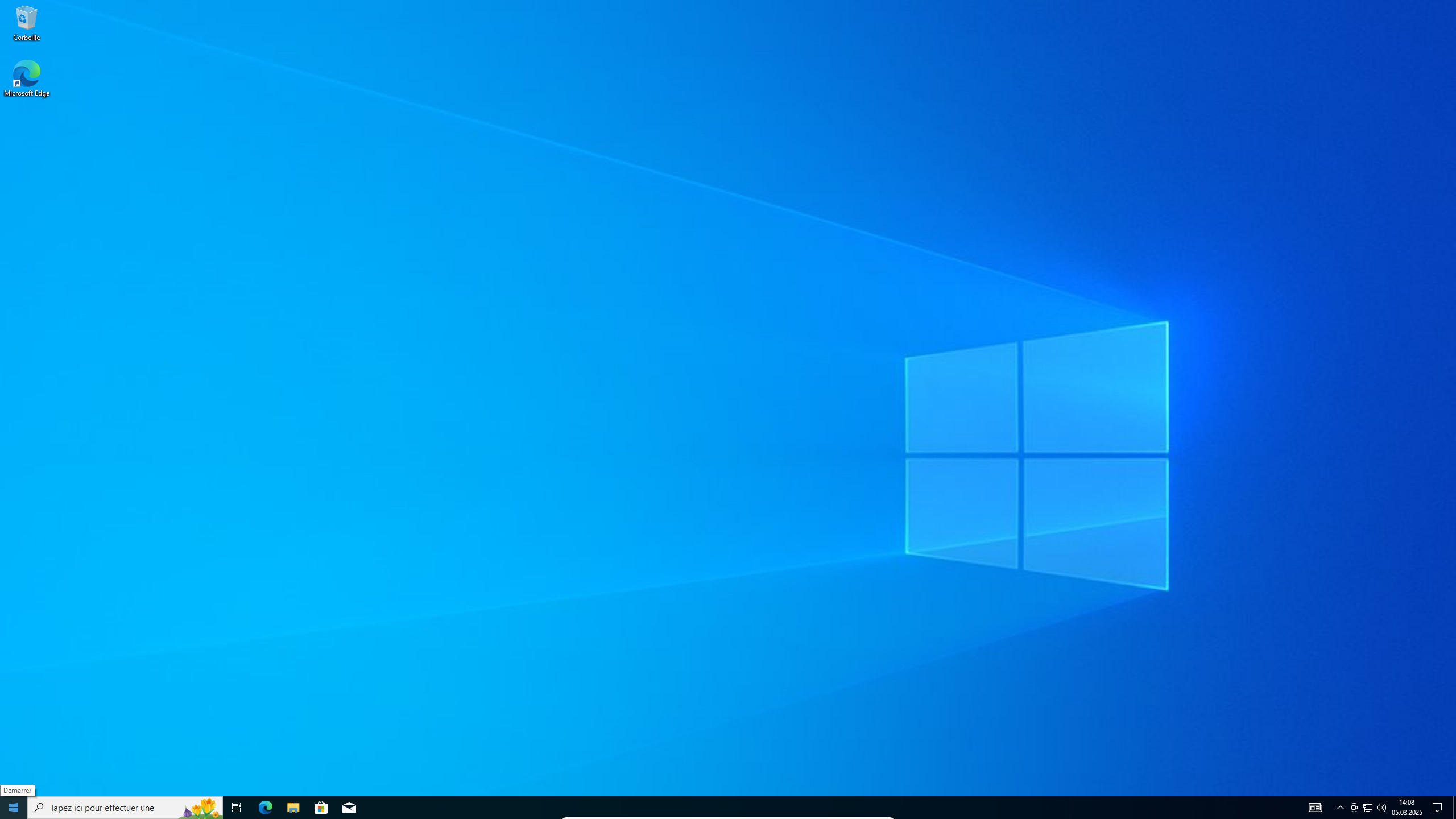Open the Mail app from the taskbar
This screenshot has height=819, width=1456.
349,808
